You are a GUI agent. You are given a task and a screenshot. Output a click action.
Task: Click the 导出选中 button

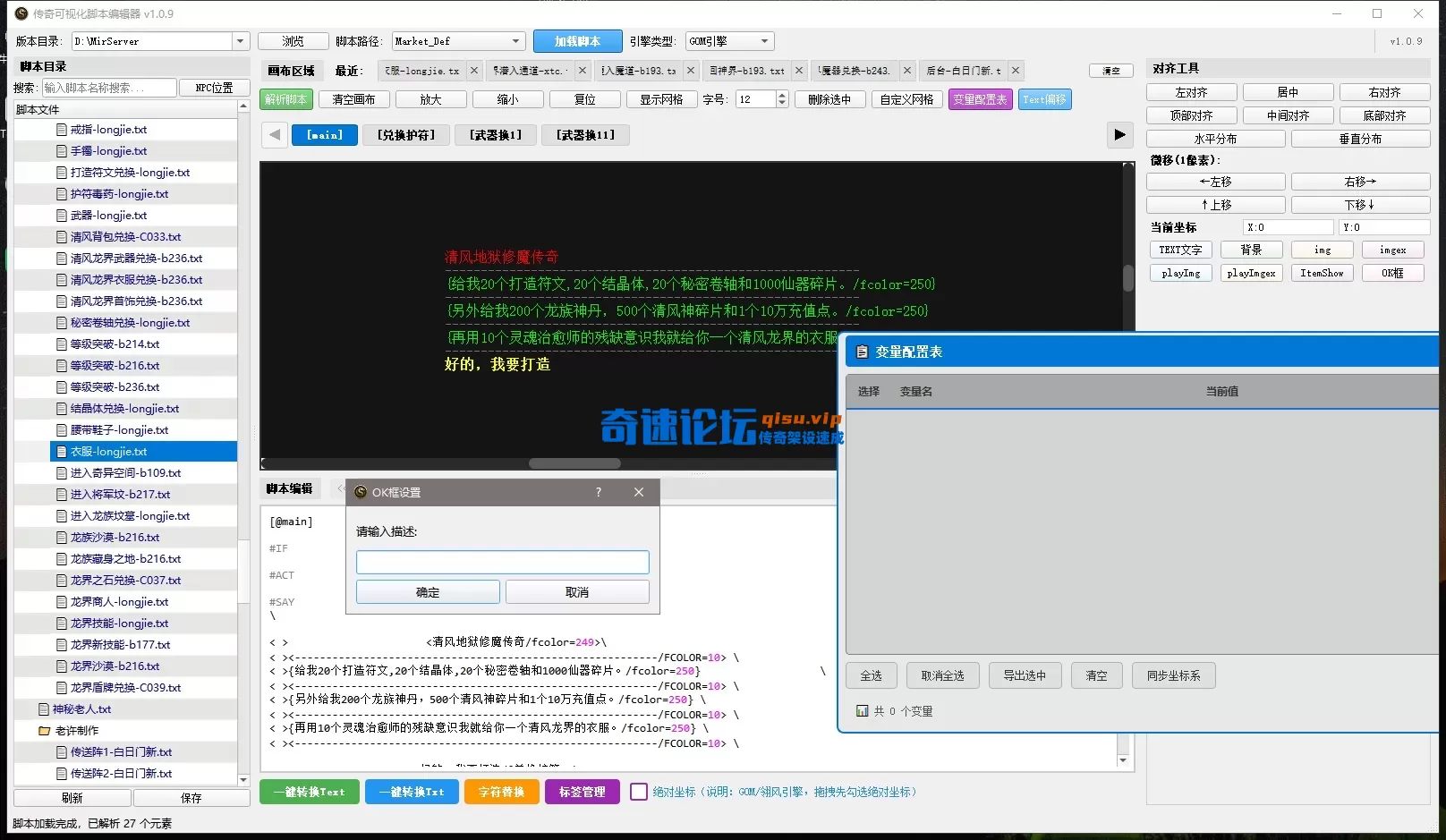1025,675
